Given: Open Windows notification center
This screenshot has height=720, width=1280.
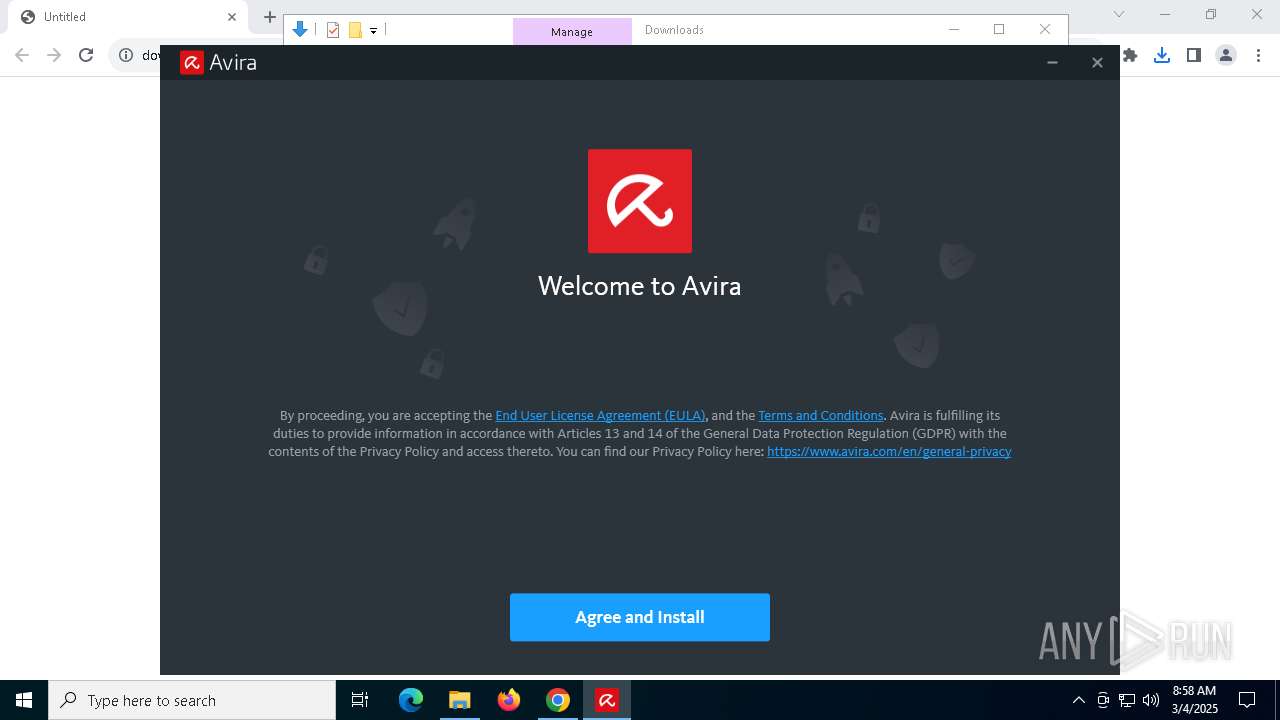Looking at the screenshot, I should (x=1247, y=700).
